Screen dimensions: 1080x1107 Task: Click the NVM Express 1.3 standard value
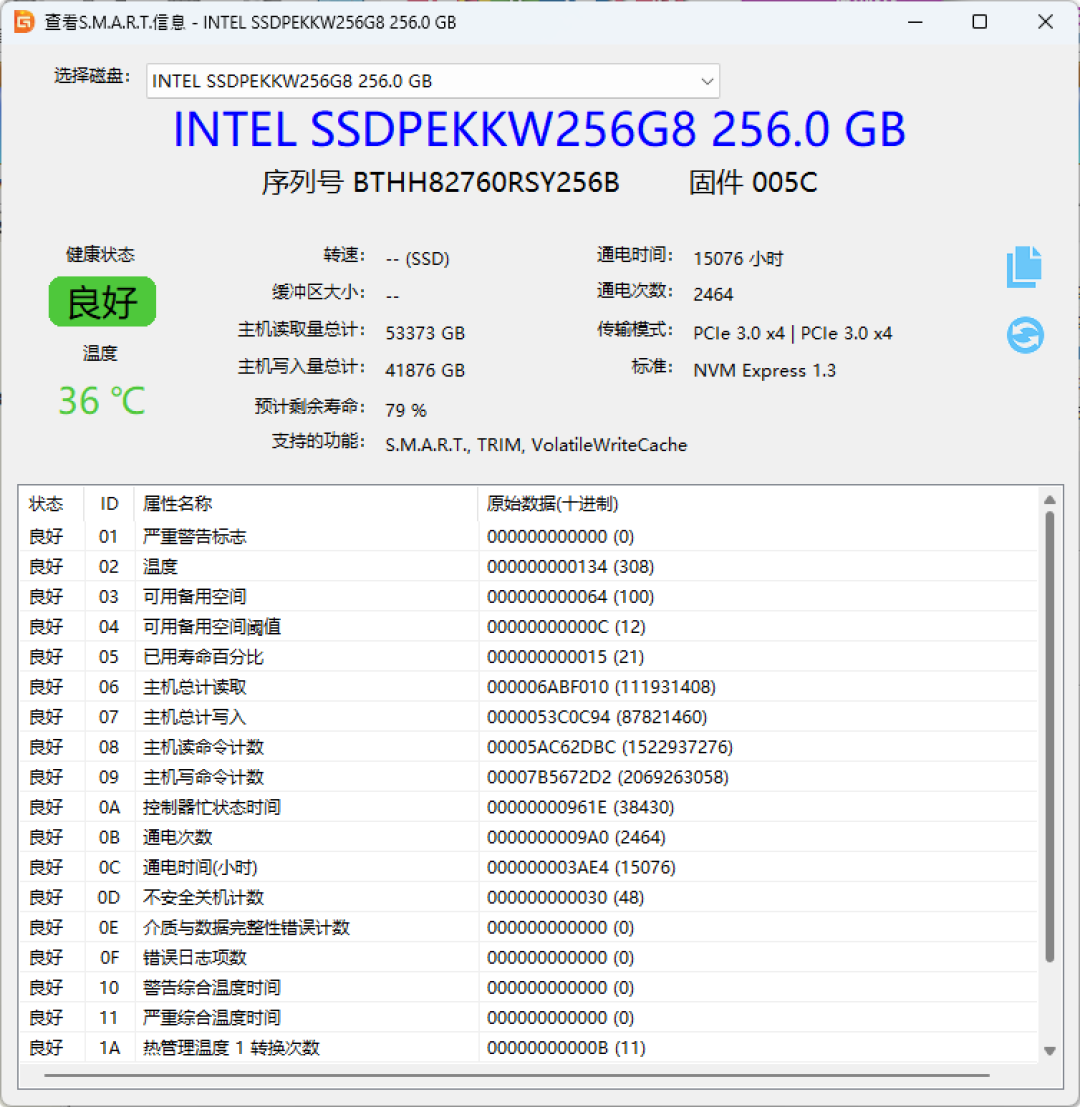pos(764,371)
